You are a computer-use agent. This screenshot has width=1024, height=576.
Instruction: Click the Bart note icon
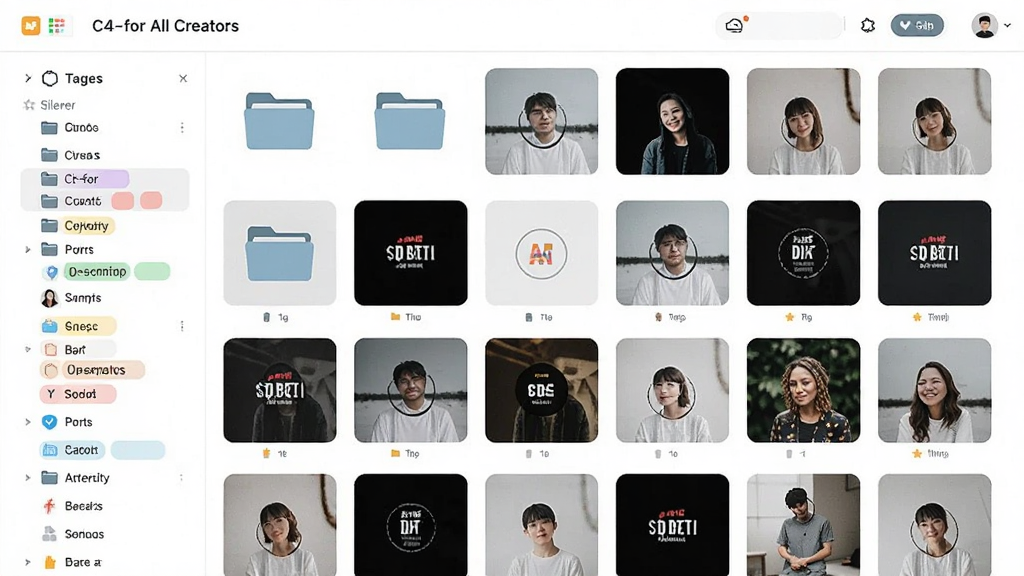50,349
